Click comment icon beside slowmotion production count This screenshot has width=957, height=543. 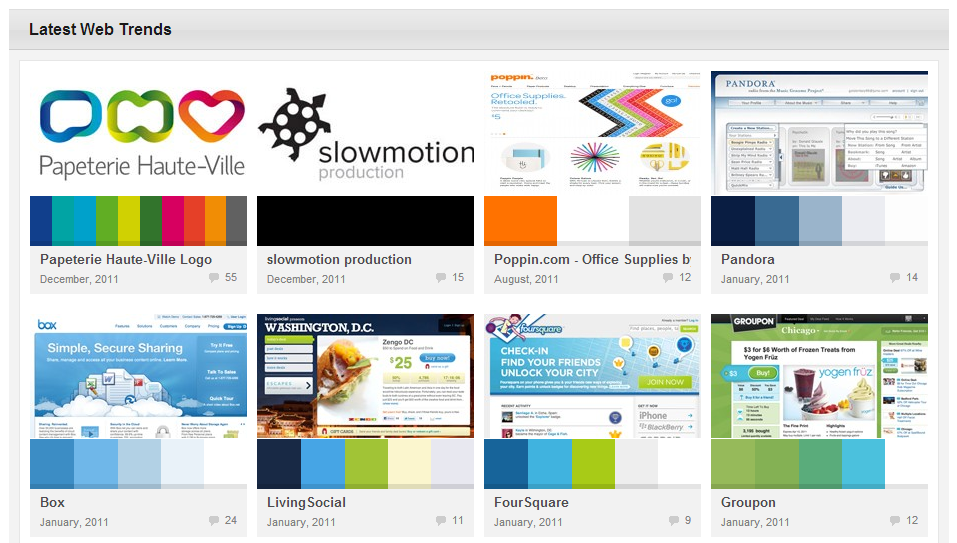(x=441, y=278)
